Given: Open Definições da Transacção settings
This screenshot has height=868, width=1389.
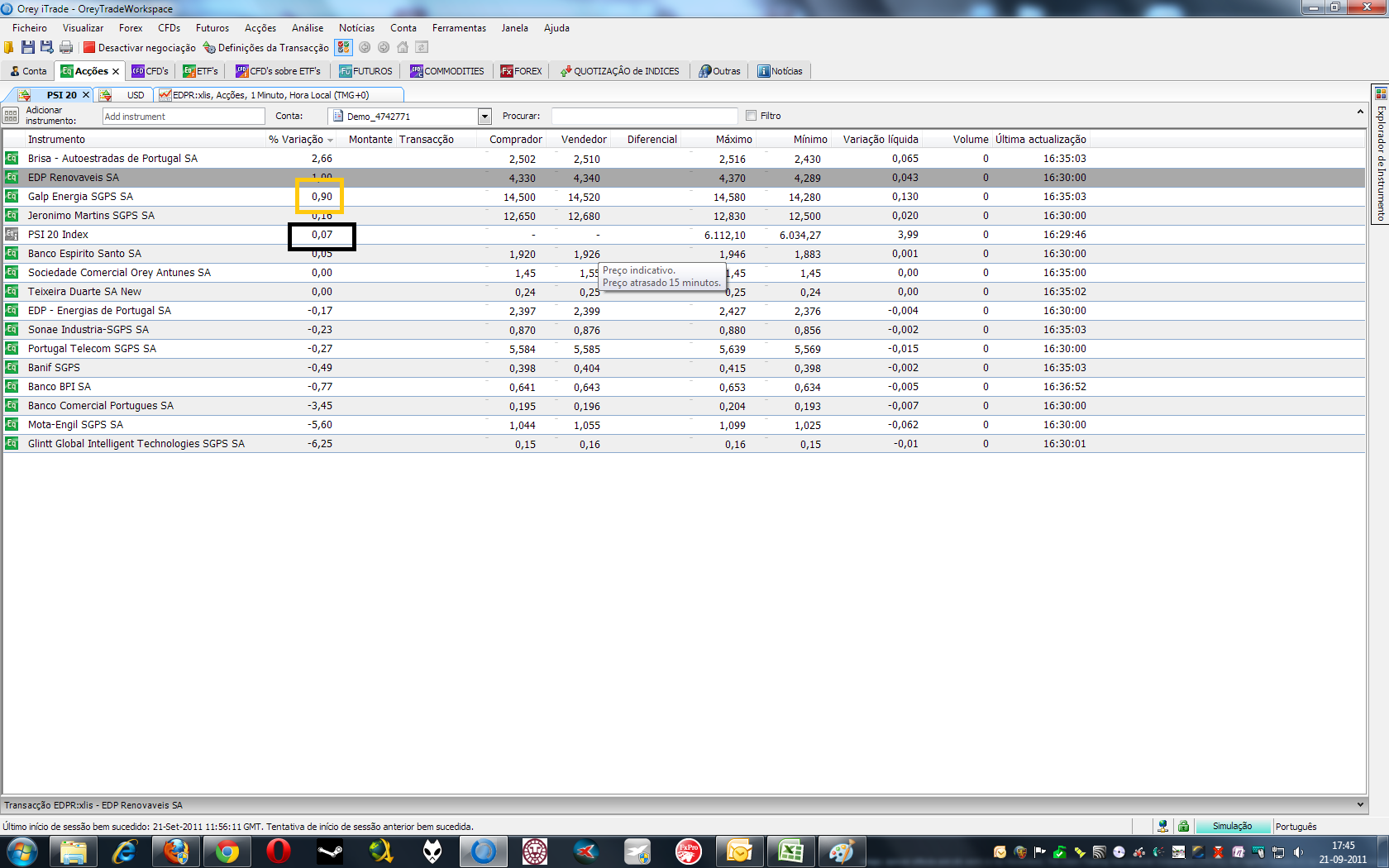Looking at the screenshot, I should (266, 48).
